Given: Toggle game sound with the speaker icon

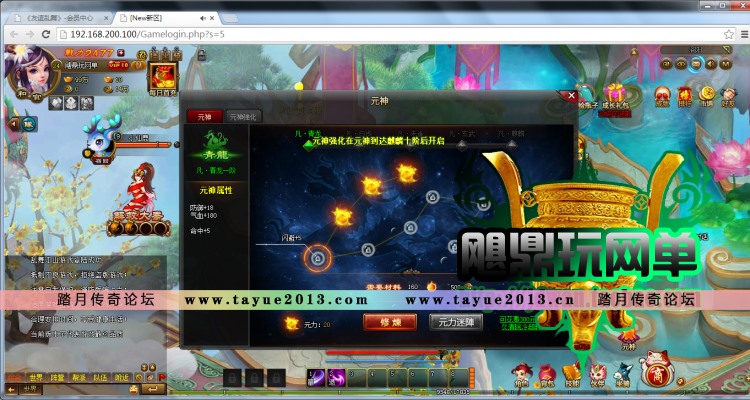Looking at the screenshot, I should click(x=711, y=64).
